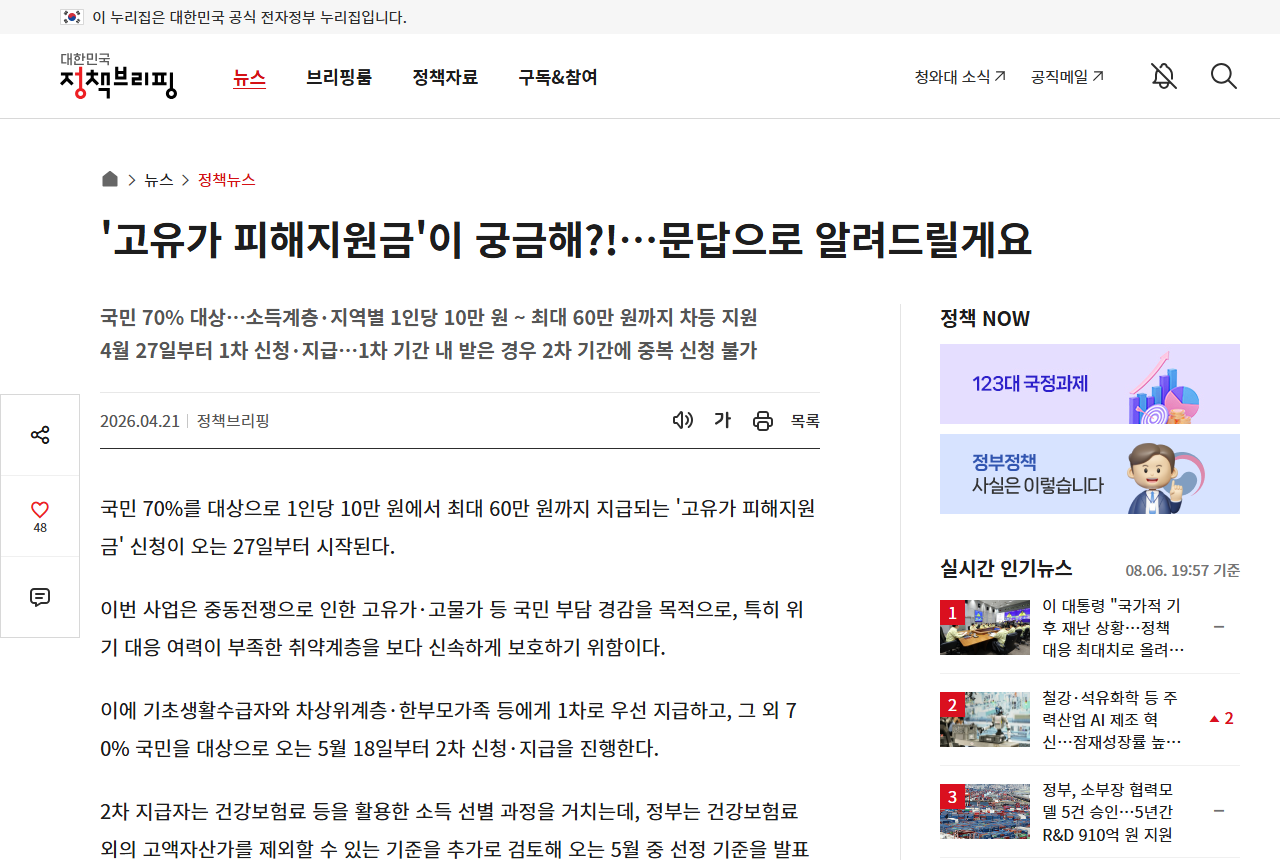Click the notification bell icon
The image size is (1280, 860).
point(1163,76)
